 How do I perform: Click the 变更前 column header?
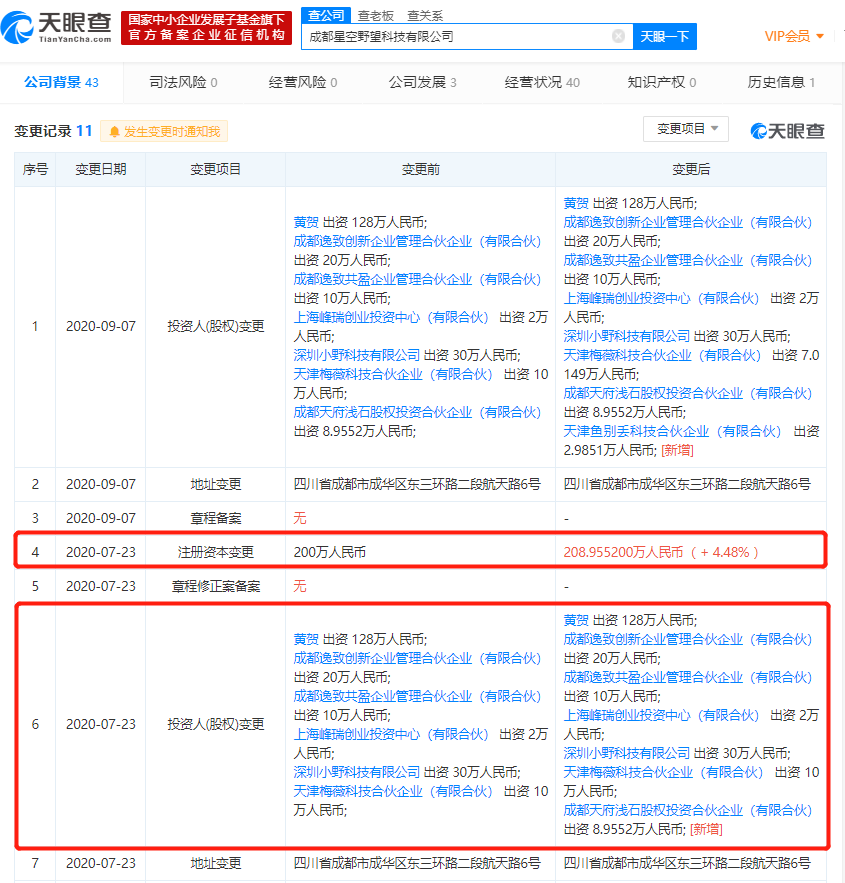coord(421,170)
